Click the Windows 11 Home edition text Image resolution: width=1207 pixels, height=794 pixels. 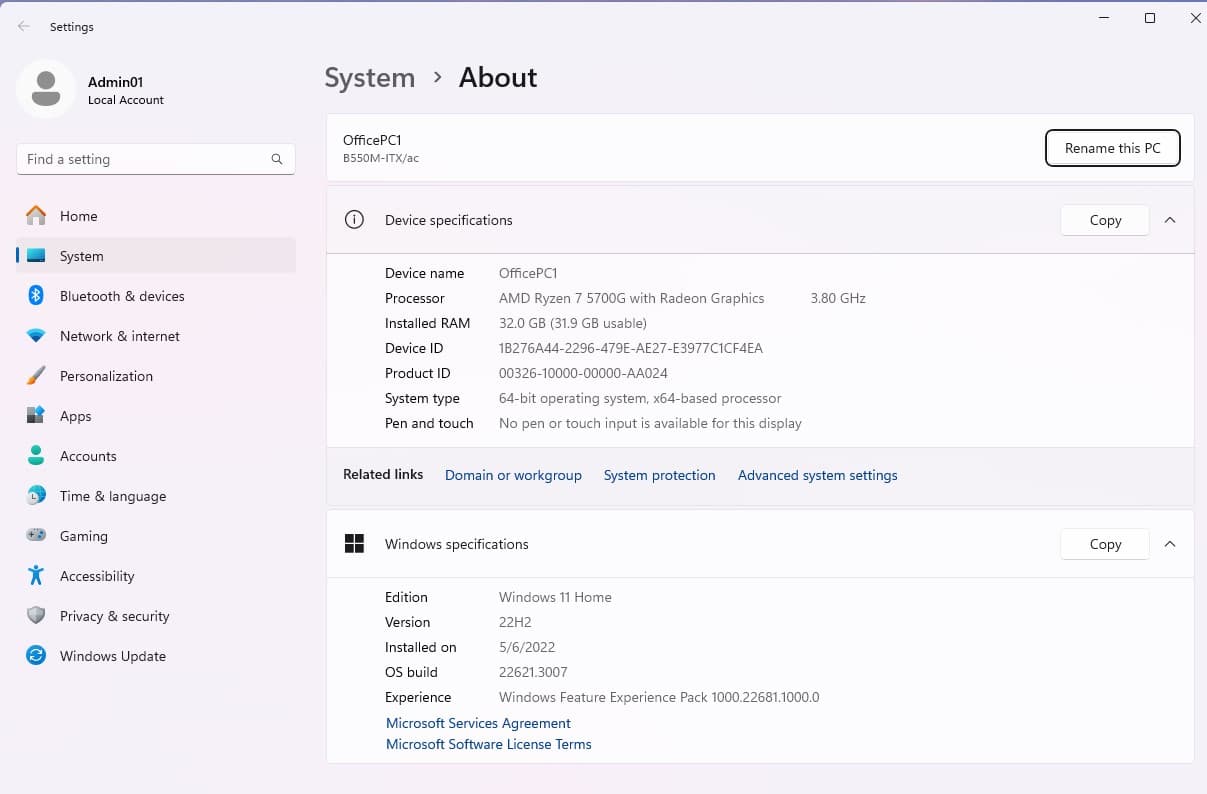tap(555, 597)
